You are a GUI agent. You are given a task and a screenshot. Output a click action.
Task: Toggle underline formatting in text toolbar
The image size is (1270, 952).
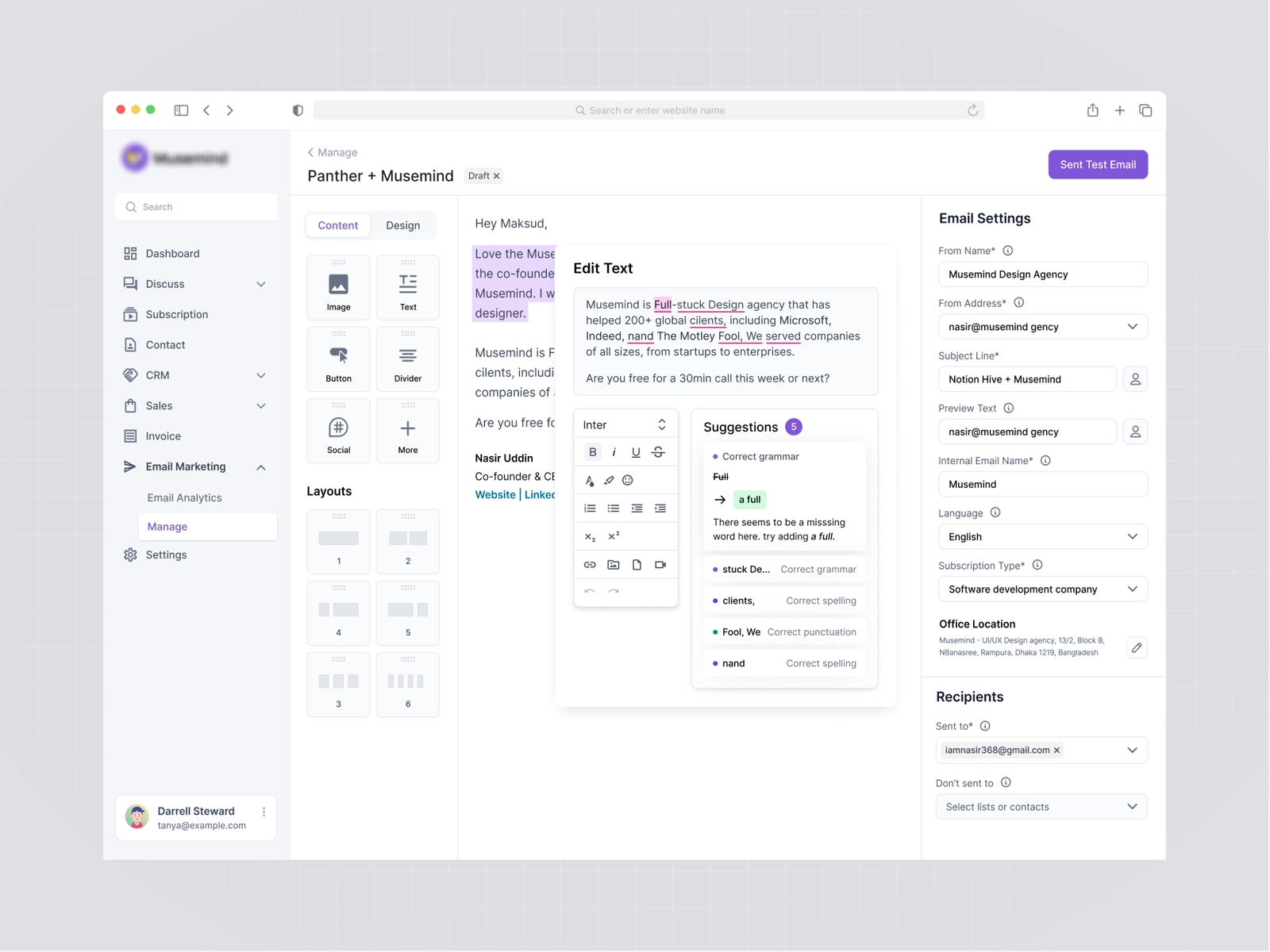(636, 452)
